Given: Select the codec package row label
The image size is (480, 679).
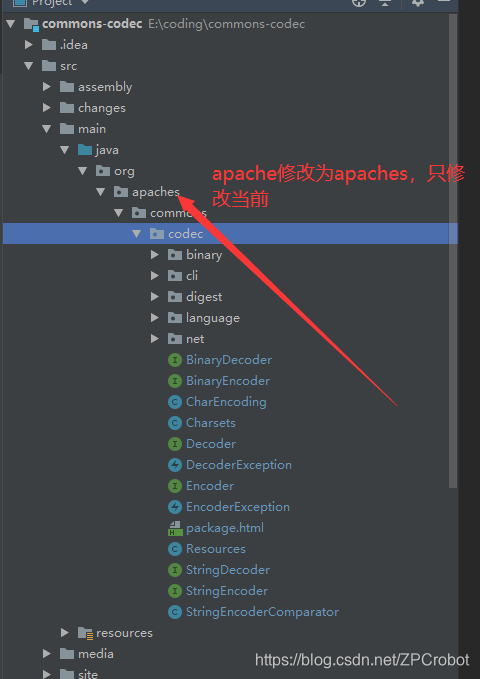Looking at the screenshot, I should click(x=185, y=234).
